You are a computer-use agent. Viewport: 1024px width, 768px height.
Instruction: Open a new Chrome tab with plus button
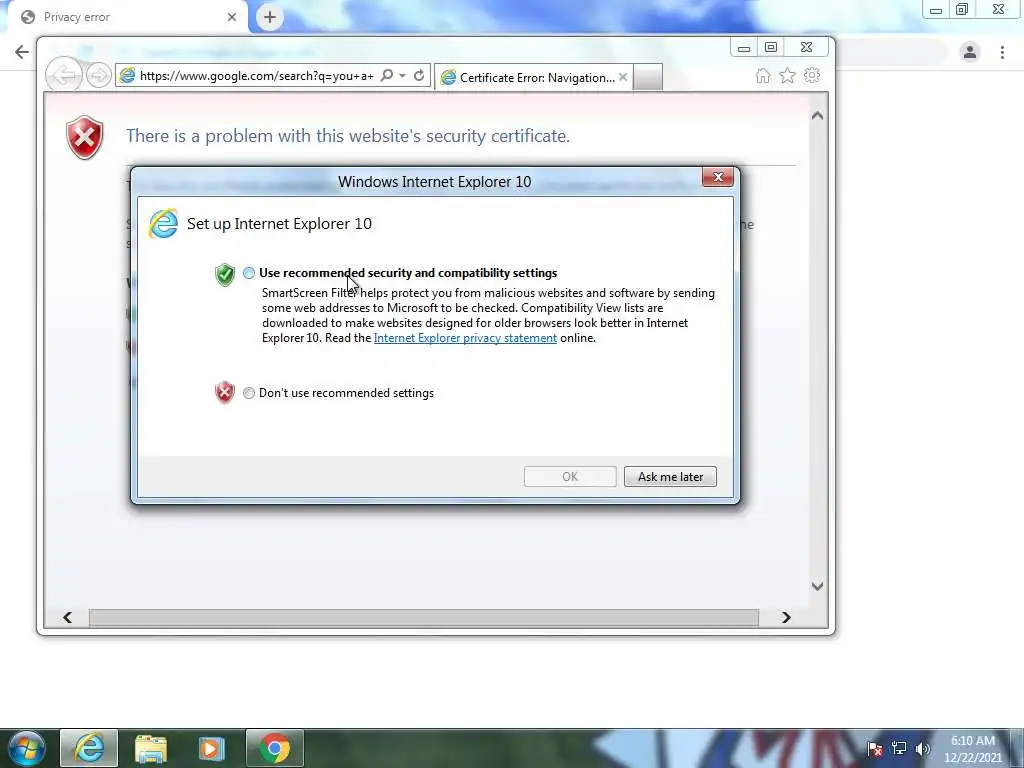point(270,17)
